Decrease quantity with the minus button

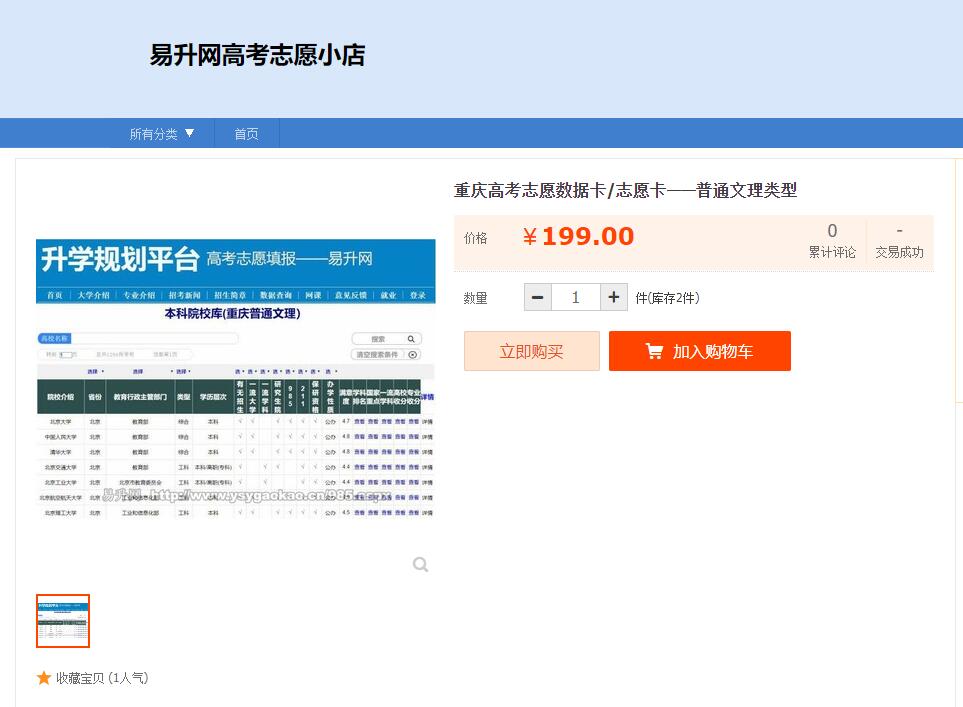point(538,297)
